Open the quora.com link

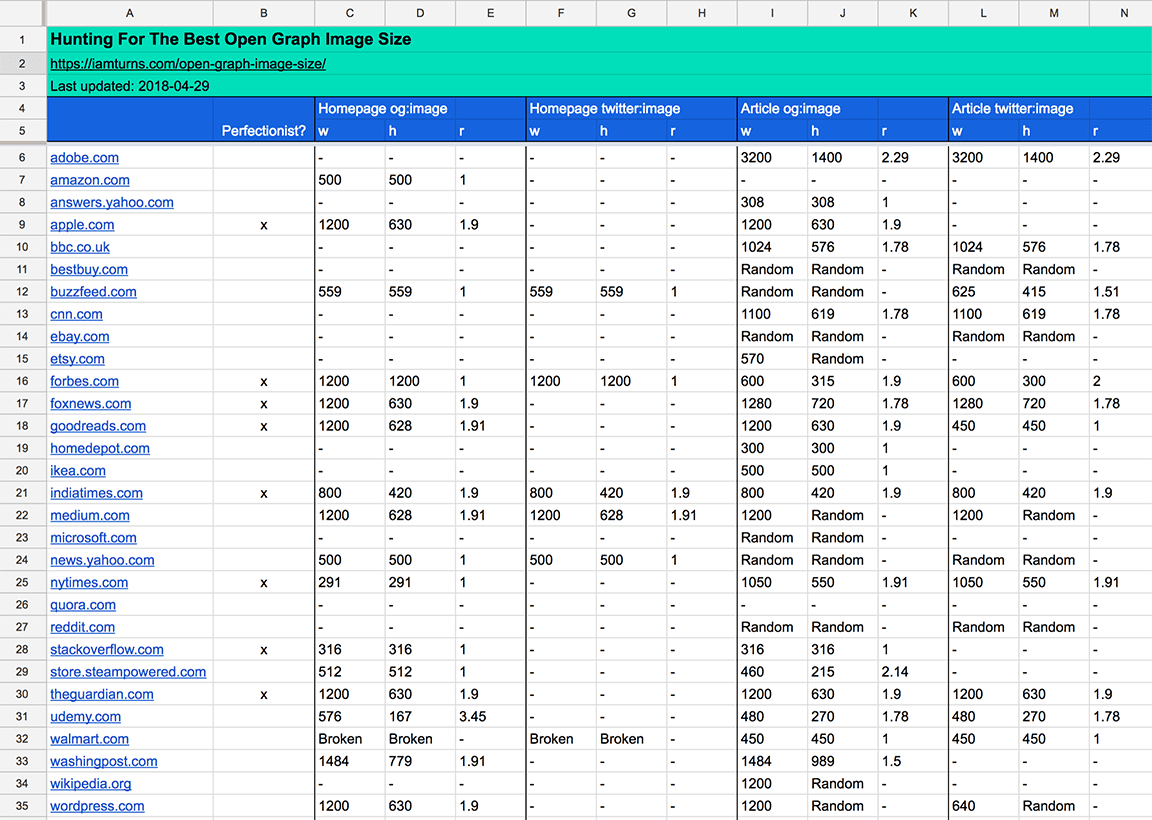(x=83, y=605)
